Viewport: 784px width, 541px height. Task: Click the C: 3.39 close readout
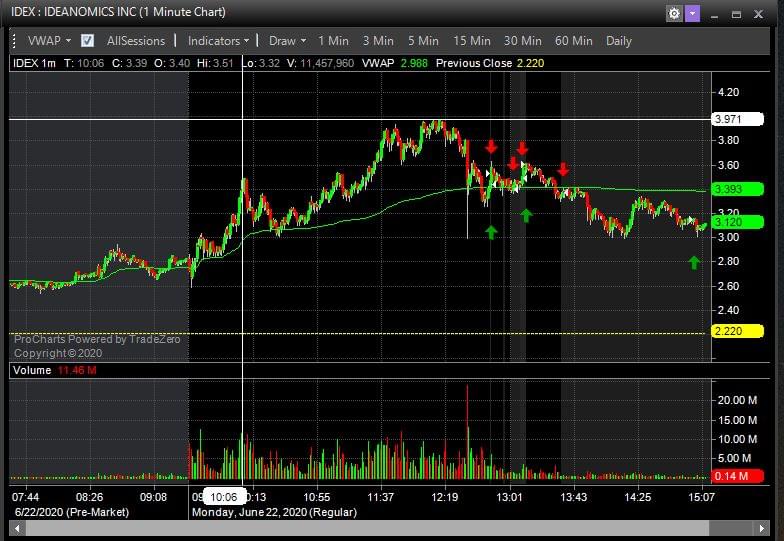point(130,64)
